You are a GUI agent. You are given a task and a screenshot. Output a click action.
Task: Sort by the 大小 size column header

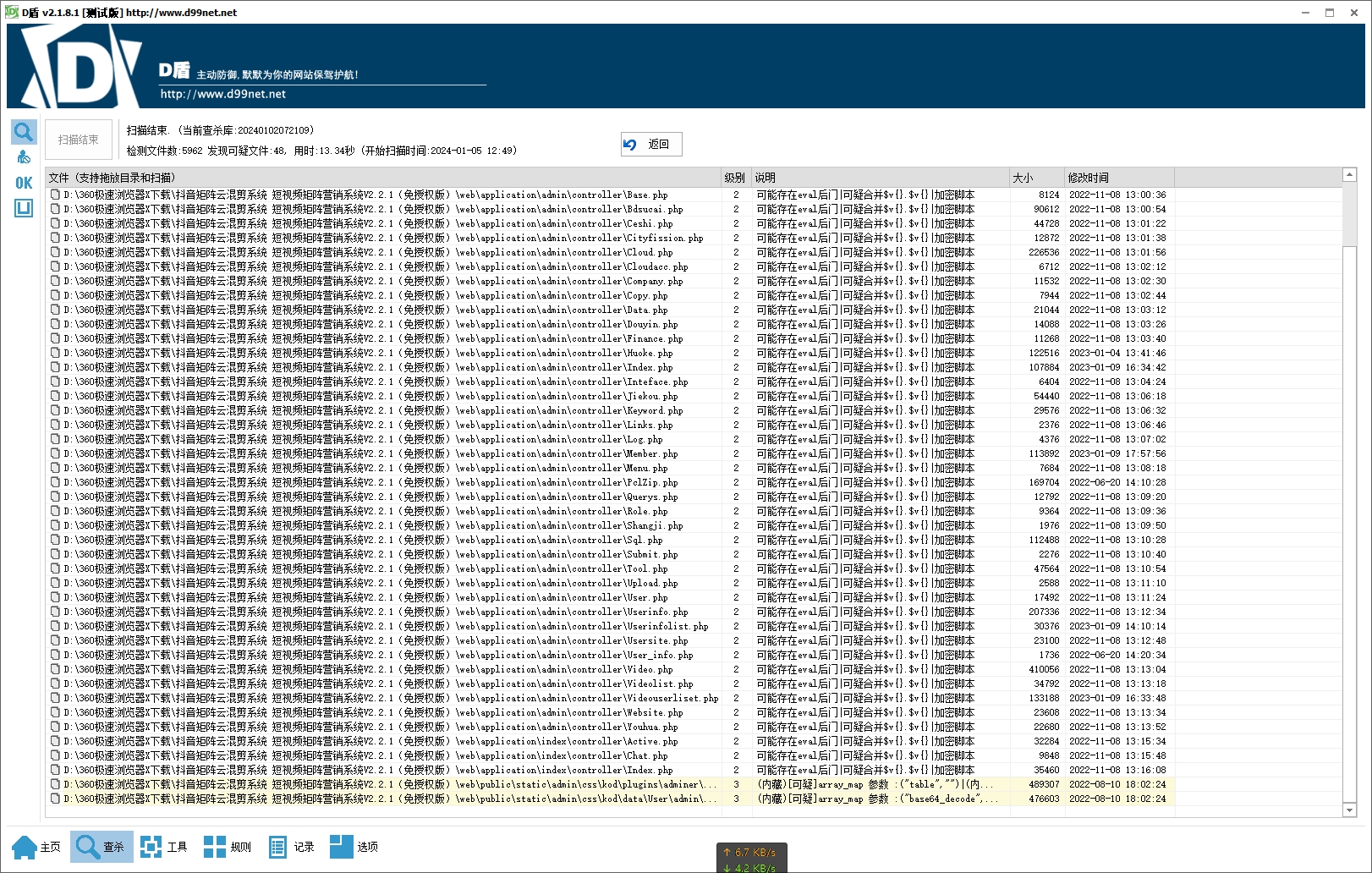(x=1037, y=178)
